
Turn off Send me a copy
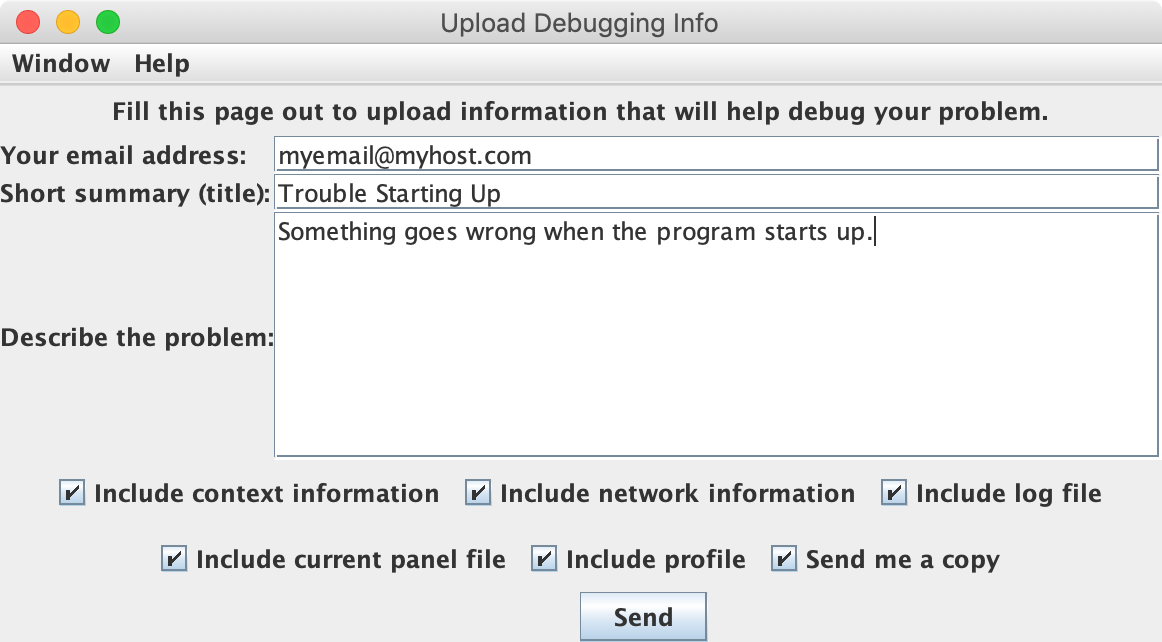(784, 559)
